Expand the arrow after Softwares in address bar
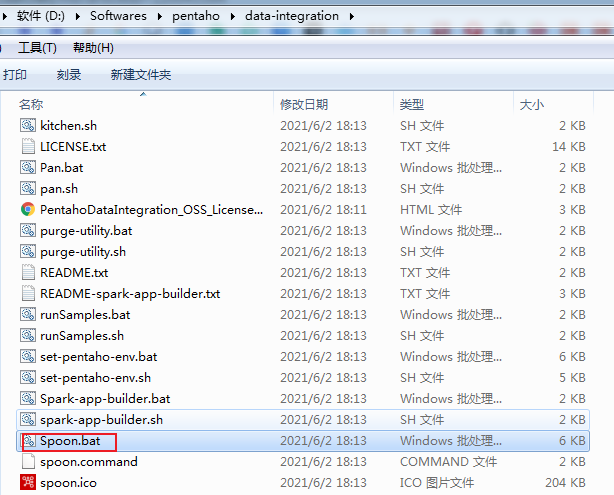Image resolution: width=614 pixels, height=495 pixels. 160,16
